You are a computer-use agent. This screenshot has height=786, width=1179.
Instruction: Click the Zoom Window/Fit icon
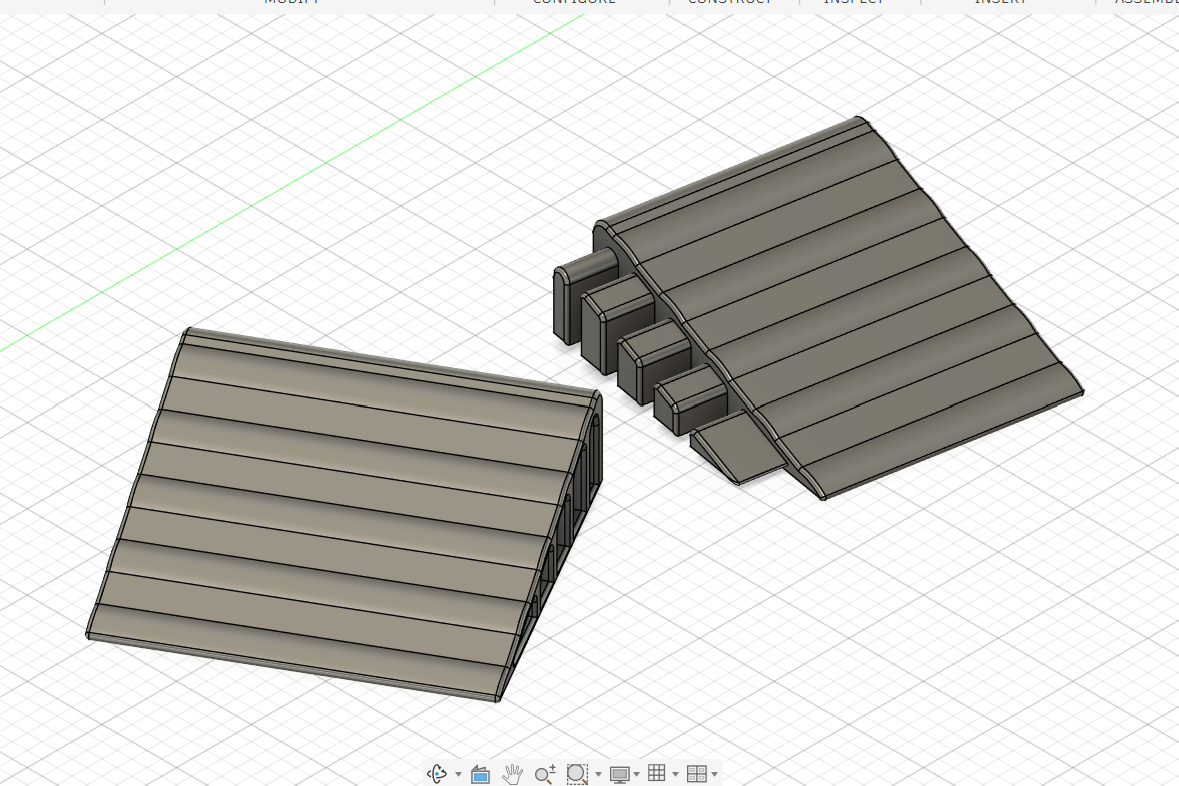(x=577, y=773)
